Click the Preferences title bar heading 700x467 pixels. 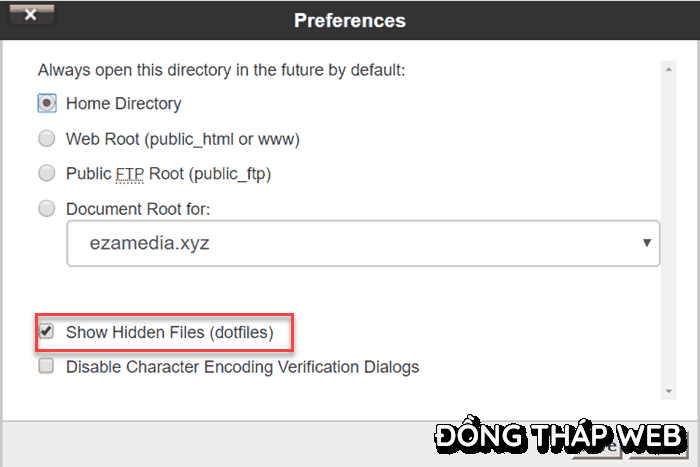coord(350,21)
